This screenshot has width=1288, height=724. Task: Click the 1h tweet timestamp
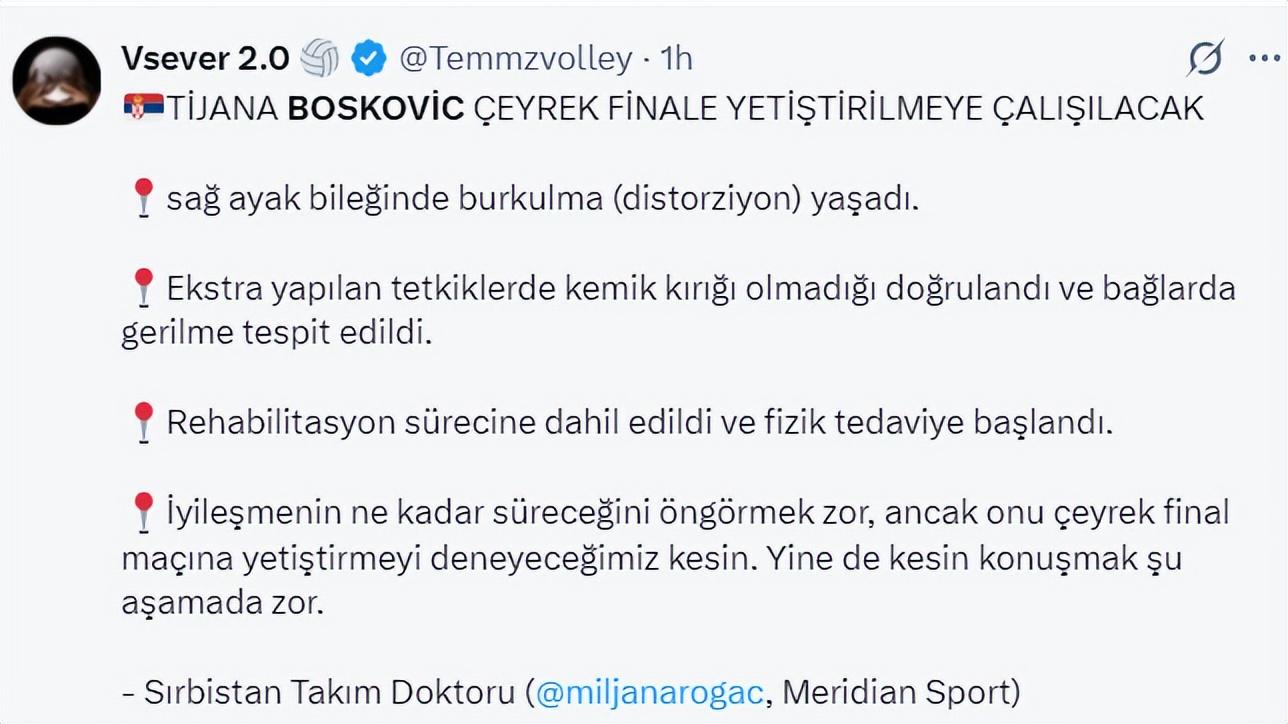tap(676, 59)
